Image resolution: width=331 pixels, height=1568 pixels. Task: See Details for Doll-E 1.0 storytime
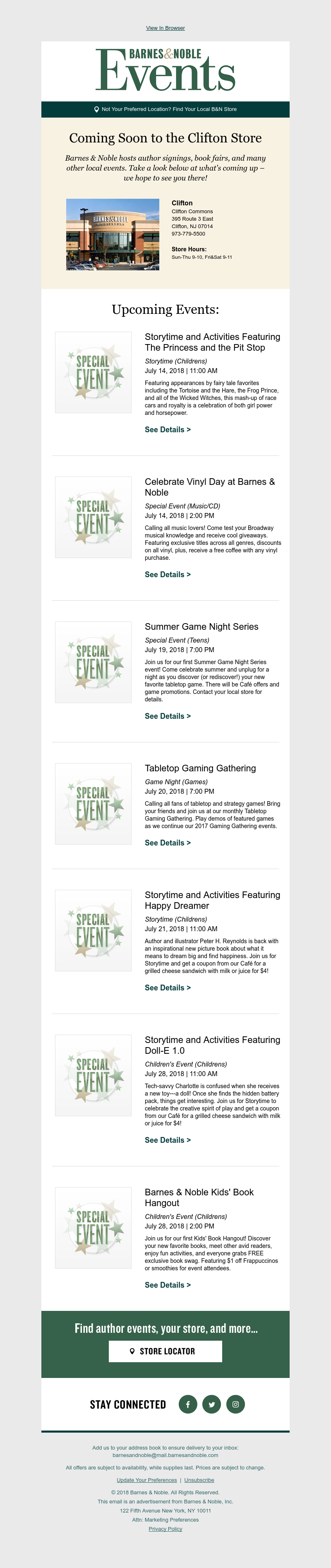click(x=168, y=1140)
